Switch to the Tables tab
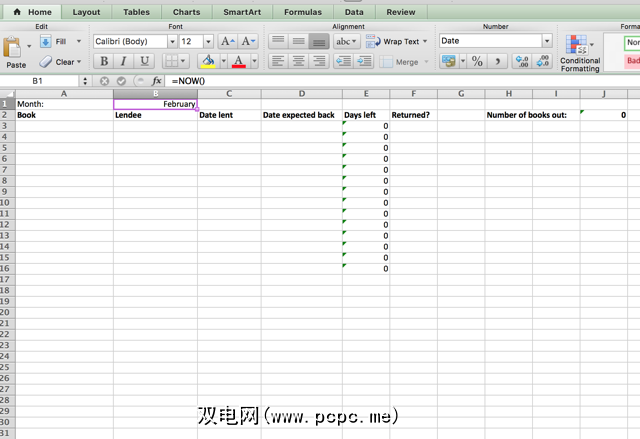Screen dimensions: 640x439 point(136,12)
